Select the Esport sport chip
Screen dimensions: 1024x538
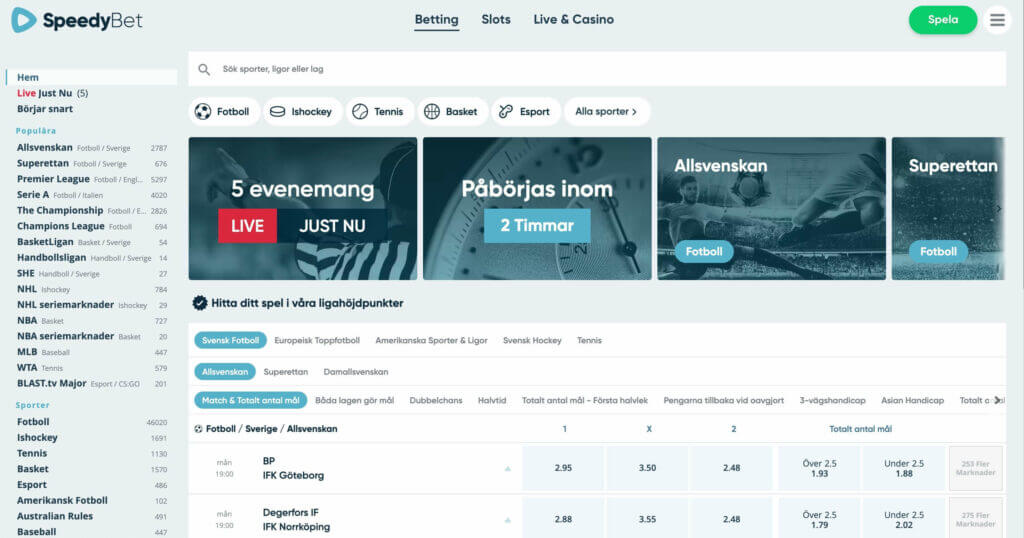(525, 112)
